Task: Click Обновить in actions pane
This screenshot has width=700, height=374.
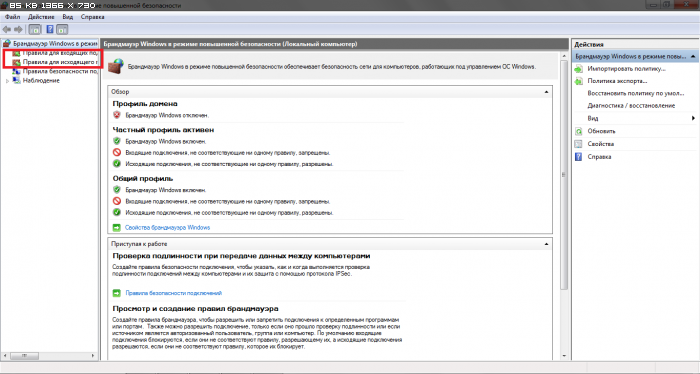Action: point(601,131)
